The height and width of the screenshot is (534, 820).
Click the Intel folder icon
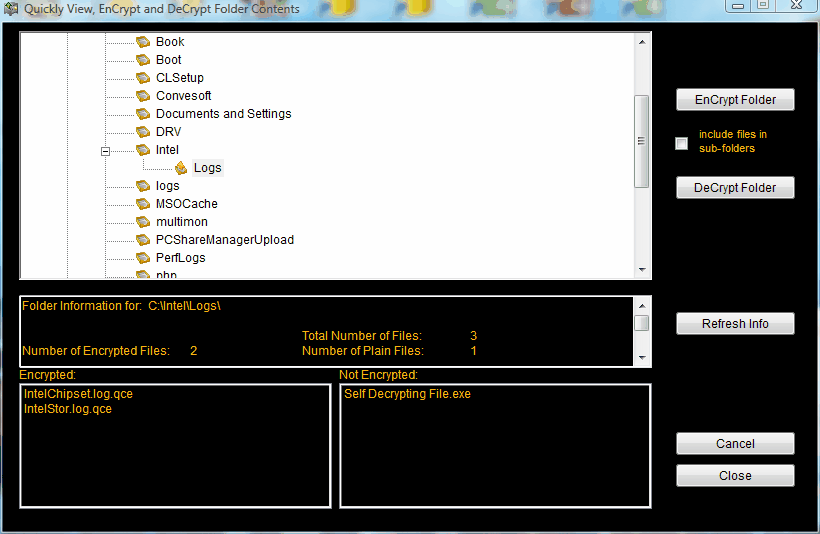tap(143, 150)
